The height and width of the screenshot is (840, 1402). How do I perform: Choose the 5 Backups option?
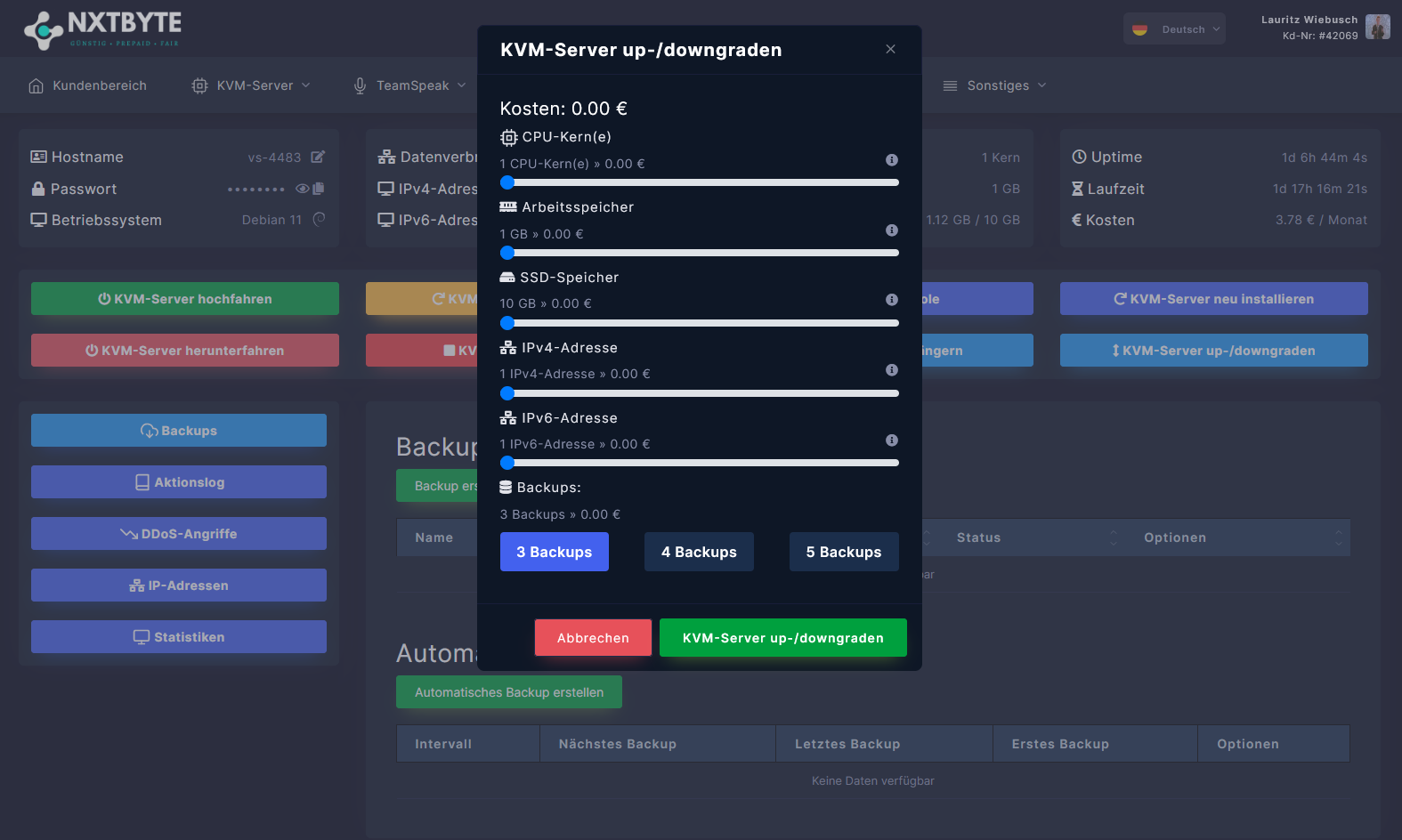[843, 552]
